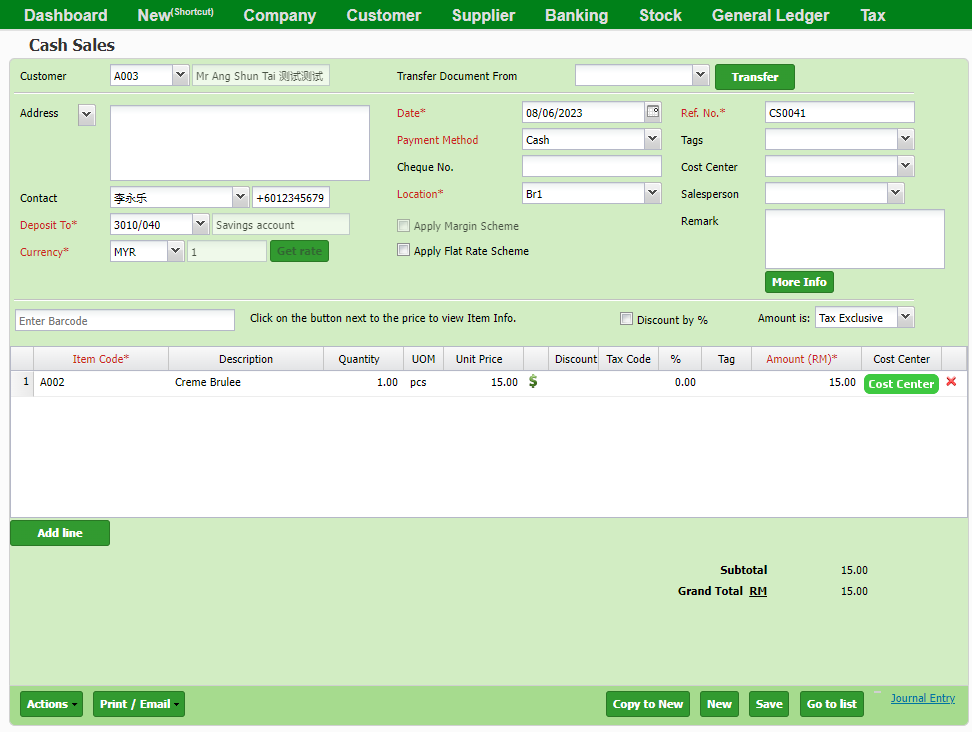Expand the Currency selector showing MYR
The width and height of the screenshot is (972, 732).
(x=175, y=251)
